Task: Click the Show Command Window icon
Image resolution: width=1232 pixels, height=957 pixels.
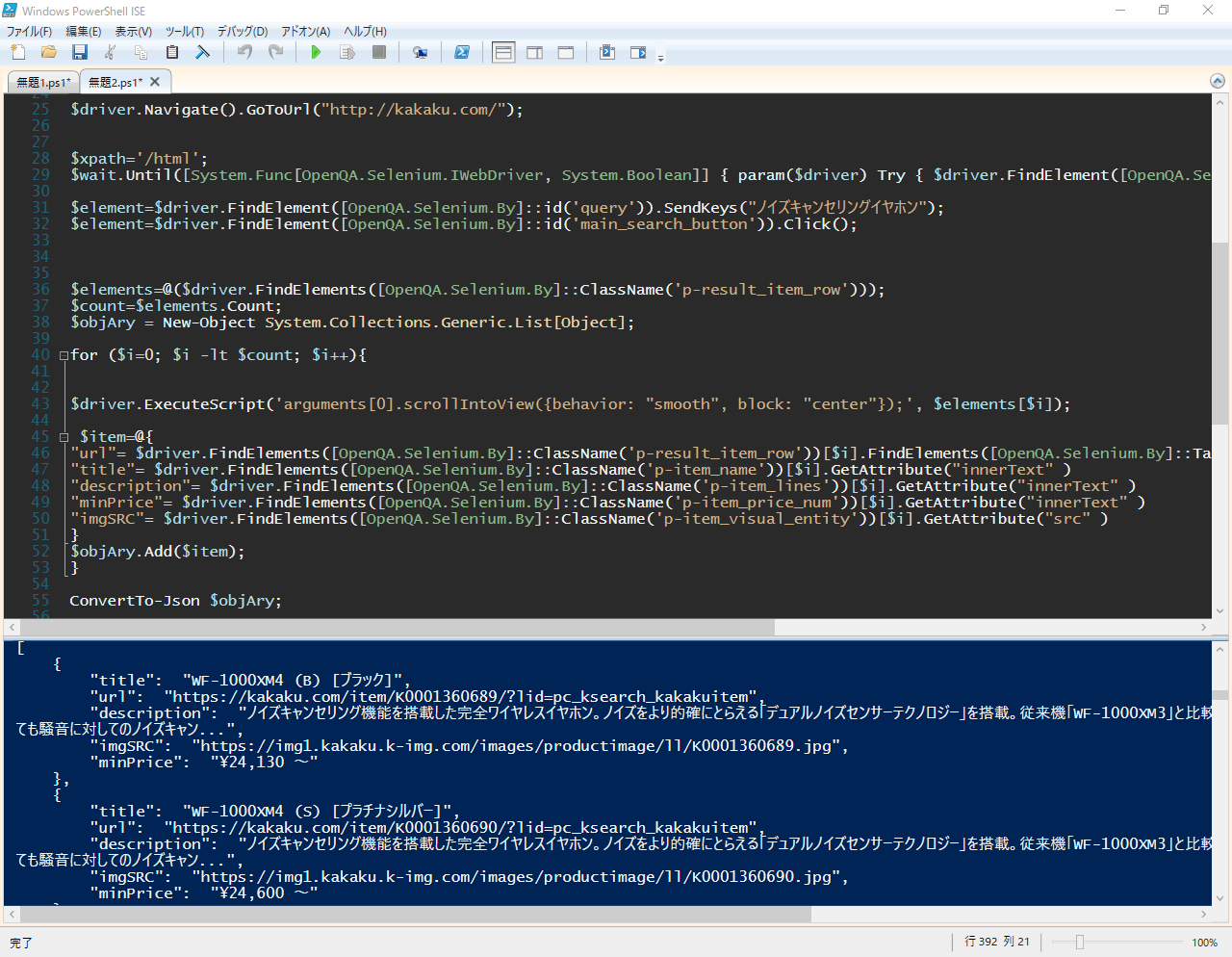Action: pos(607,52)
